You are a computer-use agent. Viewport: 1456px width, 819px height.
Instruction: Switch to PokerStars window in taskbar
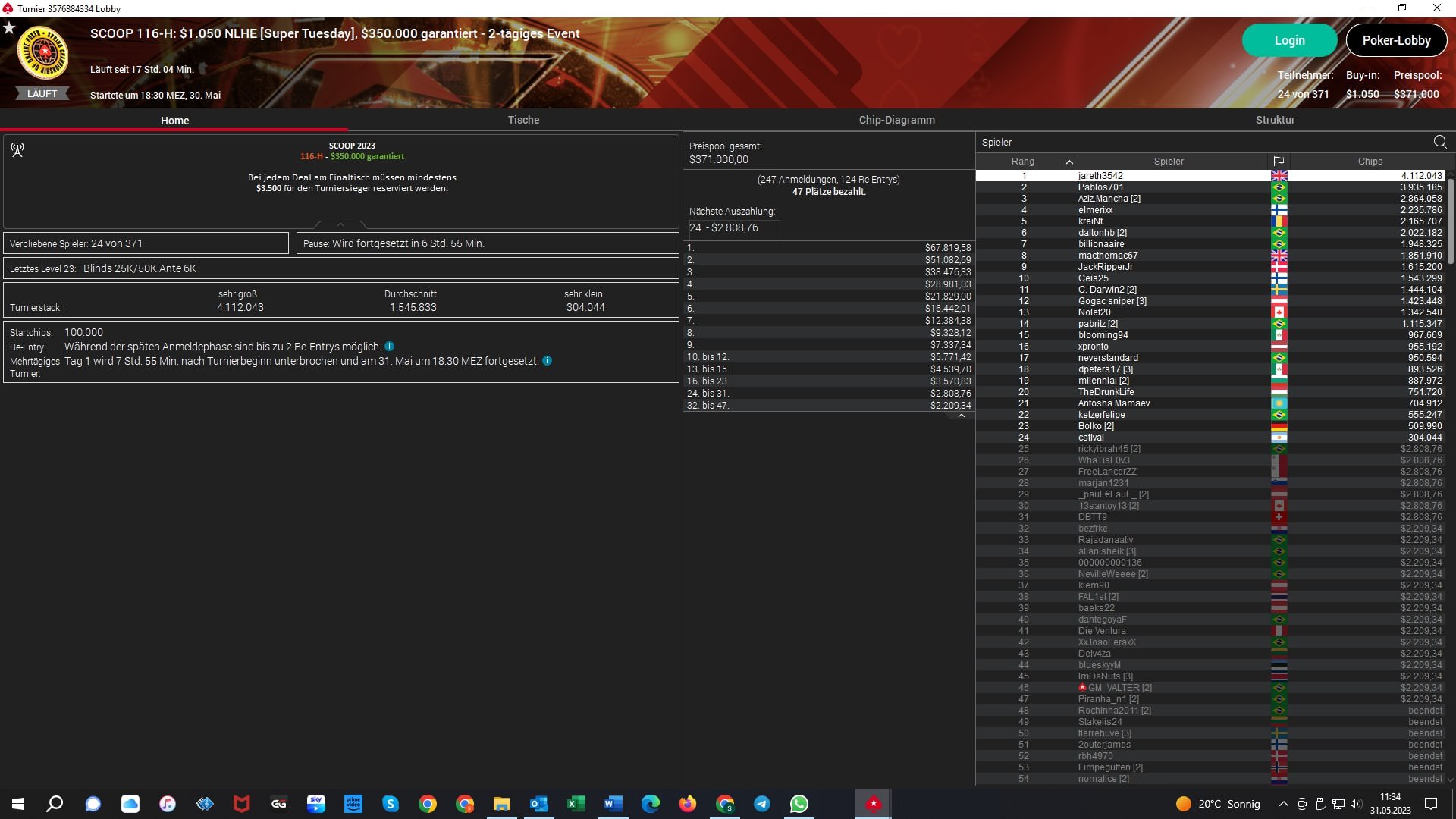pos(874,804)
